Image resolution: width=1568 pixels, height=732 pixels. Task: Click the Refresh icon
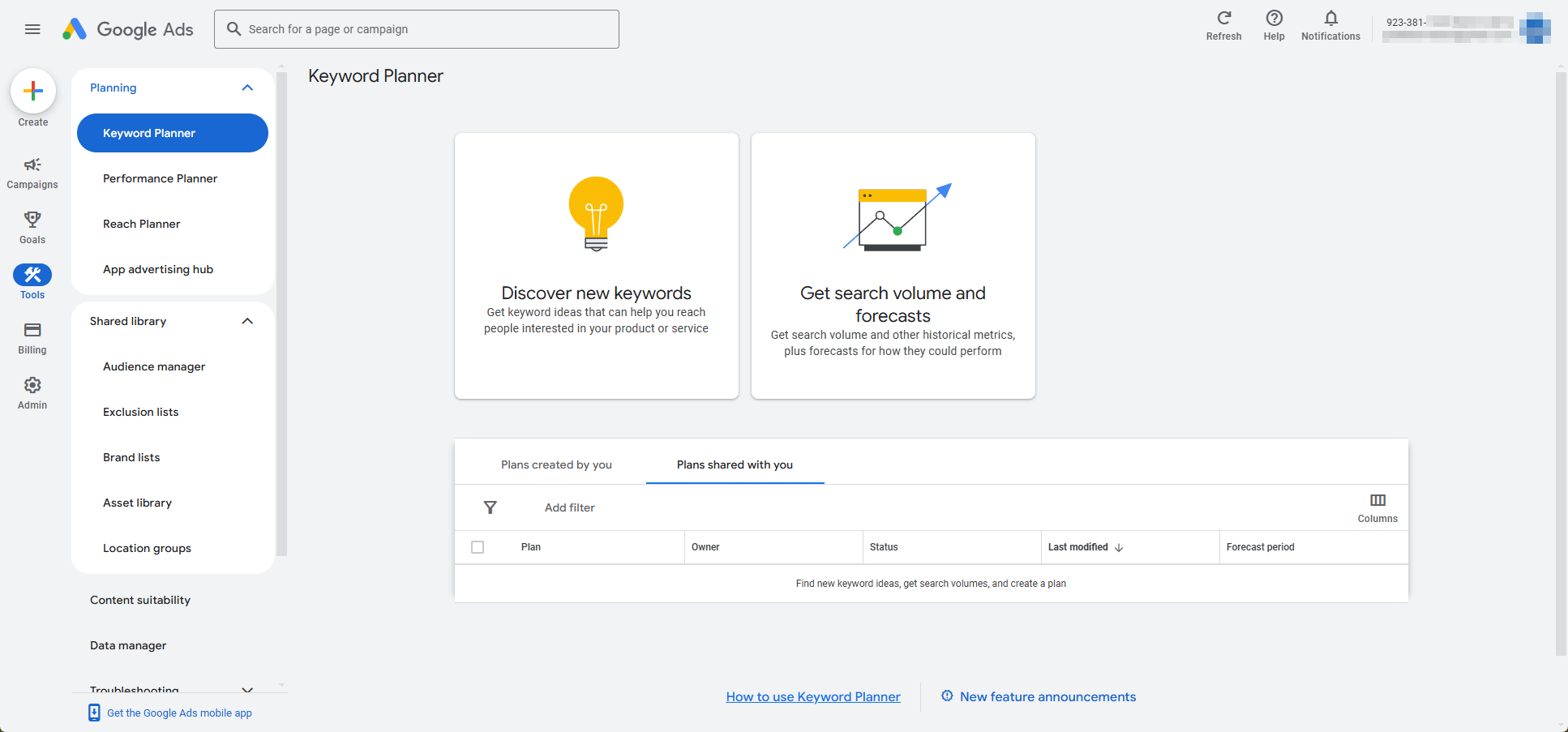click(1224, 18)
